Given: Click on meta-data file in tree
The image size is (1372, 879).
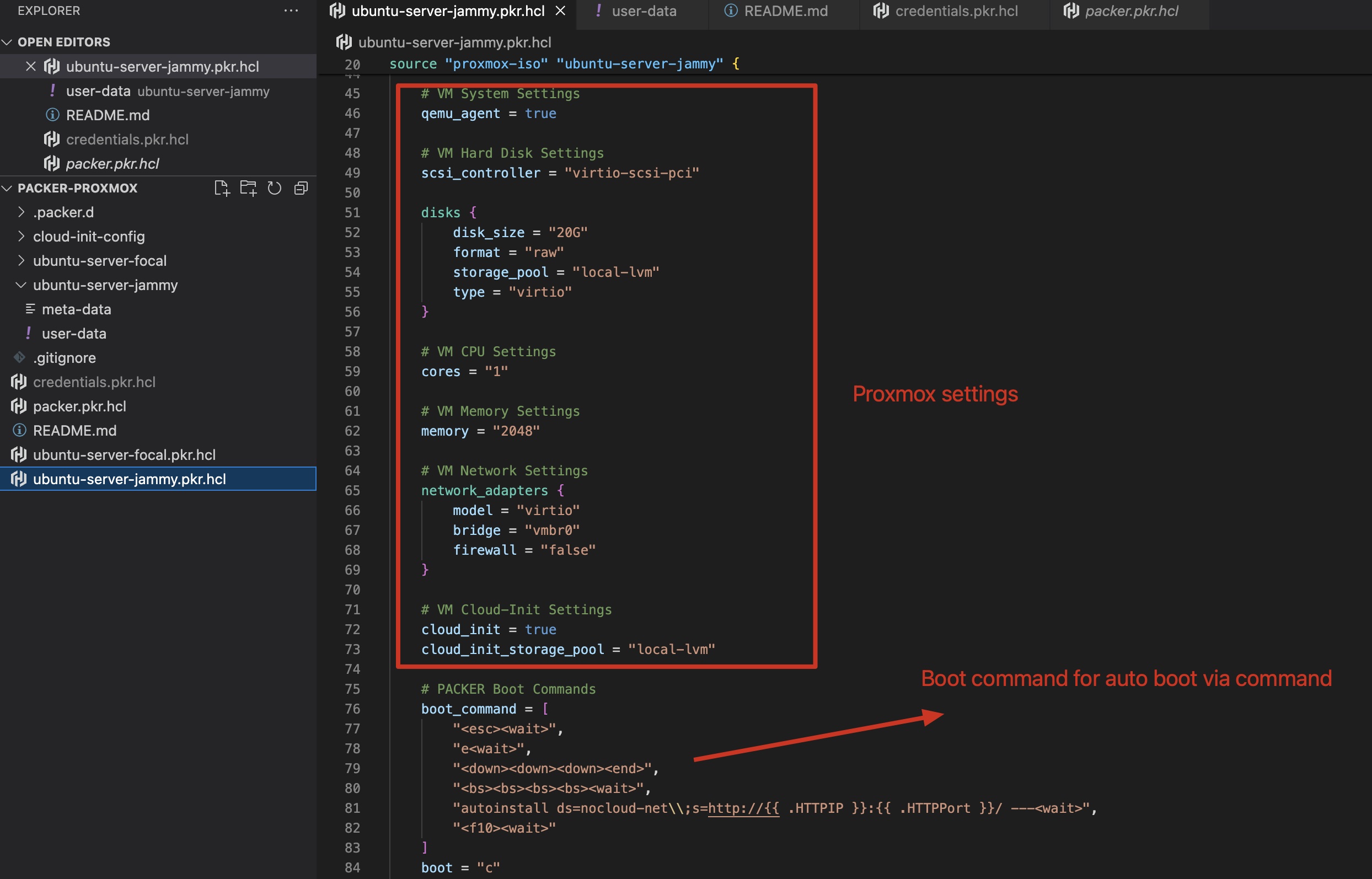Looking at the screenshot, I should click(74, 308).
